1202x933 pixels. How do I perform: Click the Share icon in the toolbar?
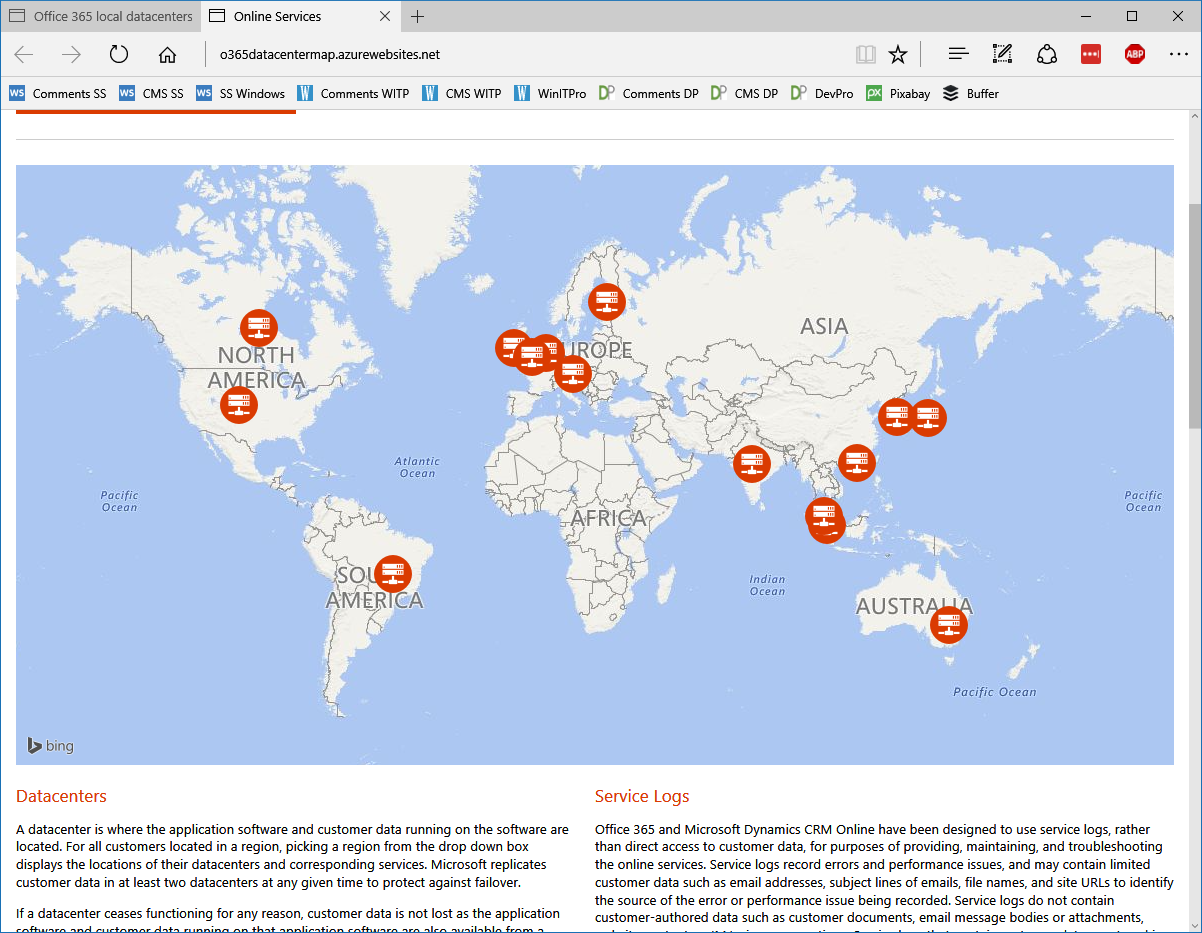coord(1047,54)
